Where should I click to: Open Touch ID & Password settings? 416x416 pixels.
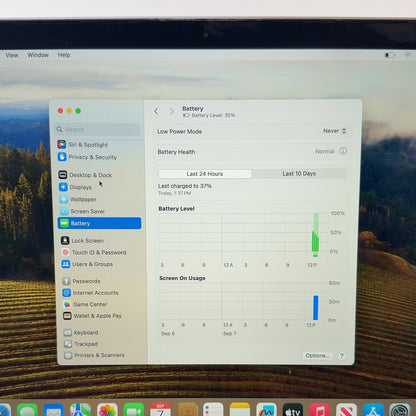(x=94, y=252)
